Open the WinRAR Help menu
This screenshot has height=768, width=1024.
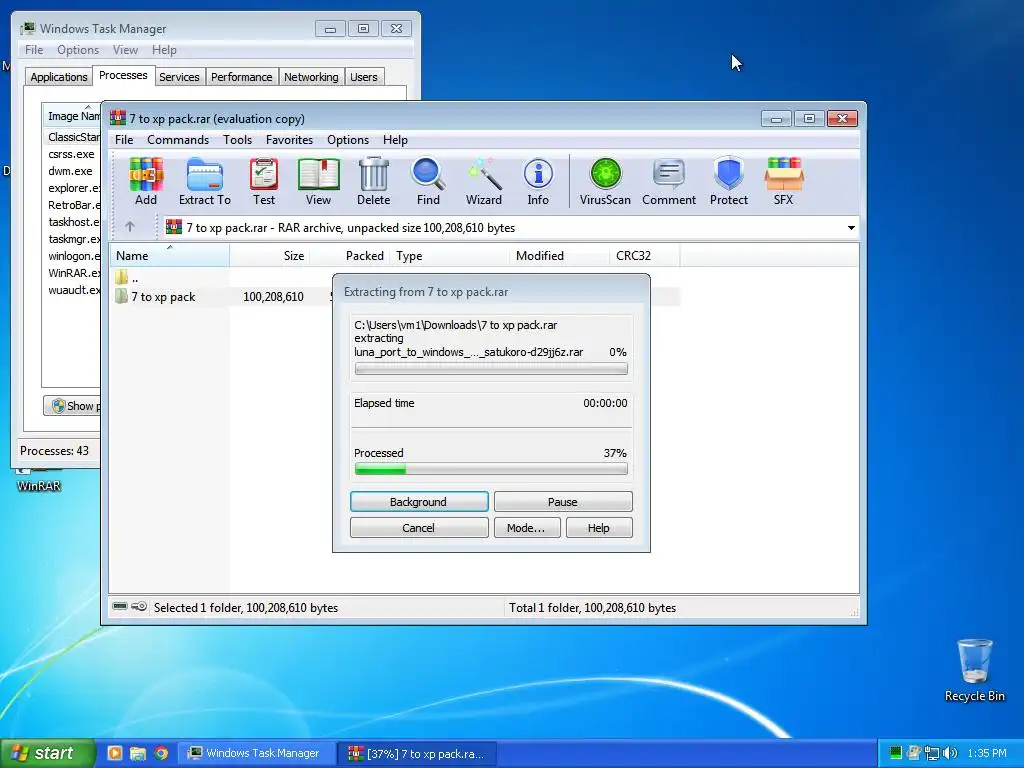pyautogui.click(x=395, y=140)
